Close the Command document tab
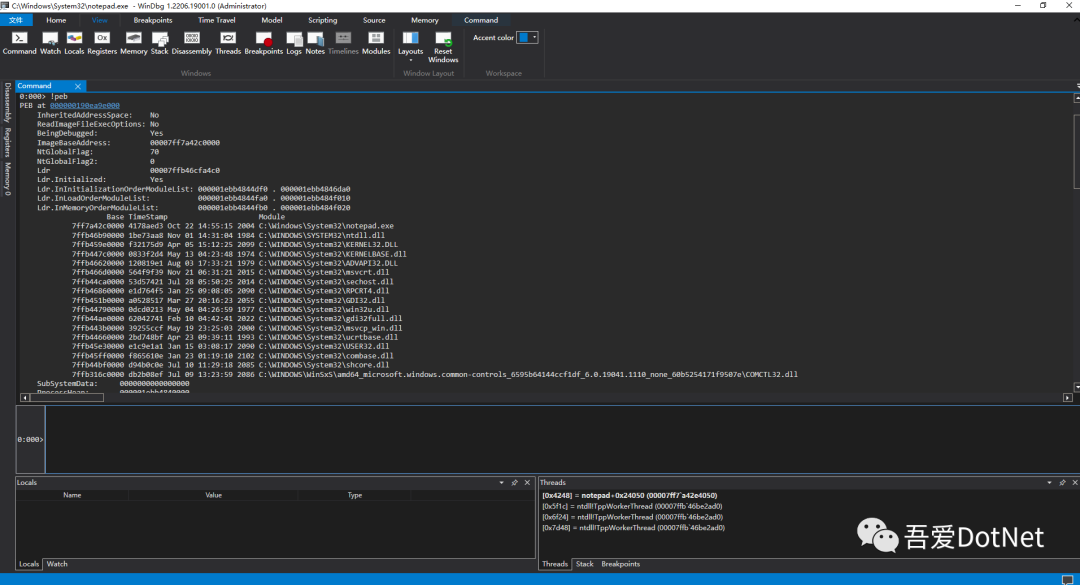 [78, 86]
